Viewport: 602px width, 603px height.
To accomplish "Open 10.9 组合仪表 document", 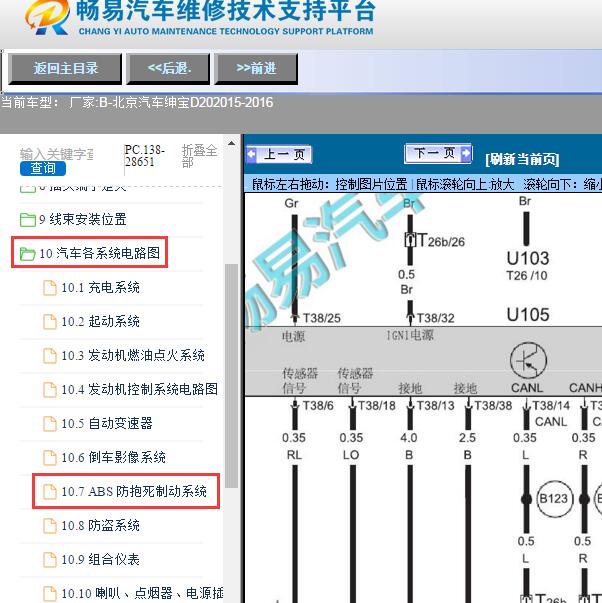I will tap(100, 560).
